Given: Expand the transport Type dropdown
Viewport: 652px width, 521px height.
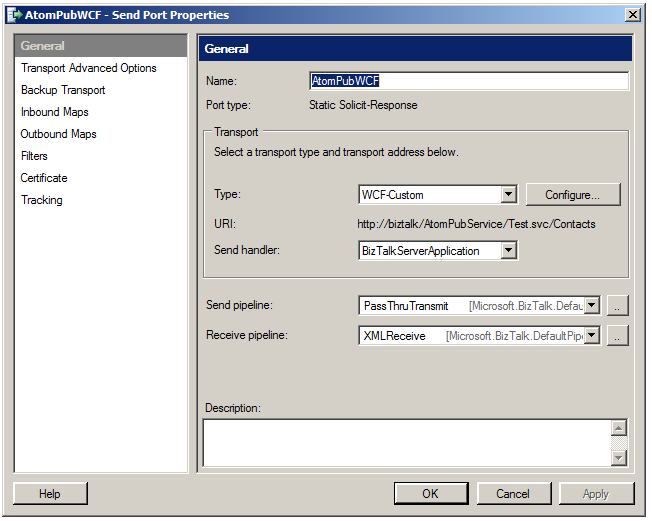Looking at the screenshot, I should (508, 195).
